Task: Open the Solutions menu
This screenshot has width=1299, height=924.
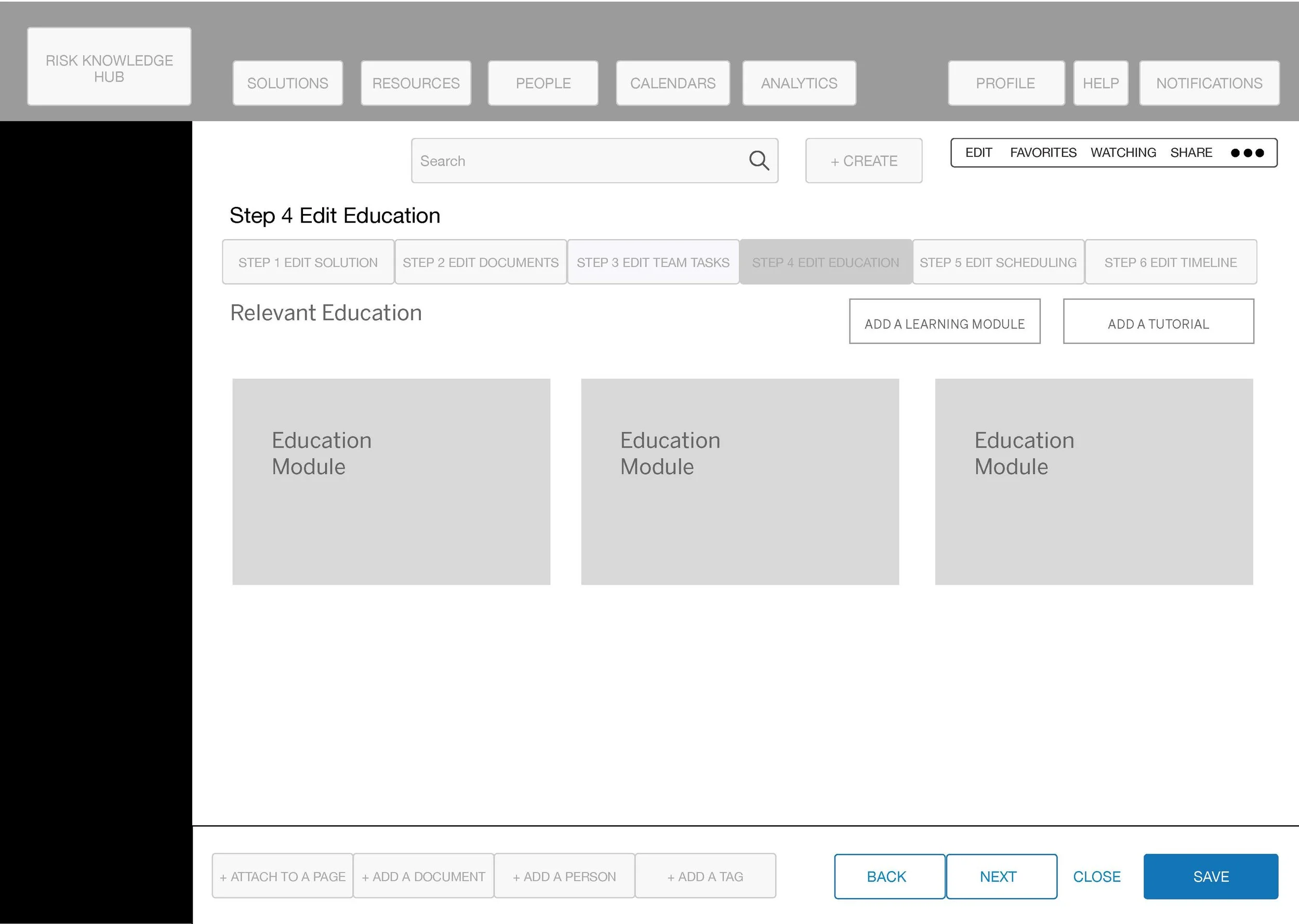Action: click(288, 83)
